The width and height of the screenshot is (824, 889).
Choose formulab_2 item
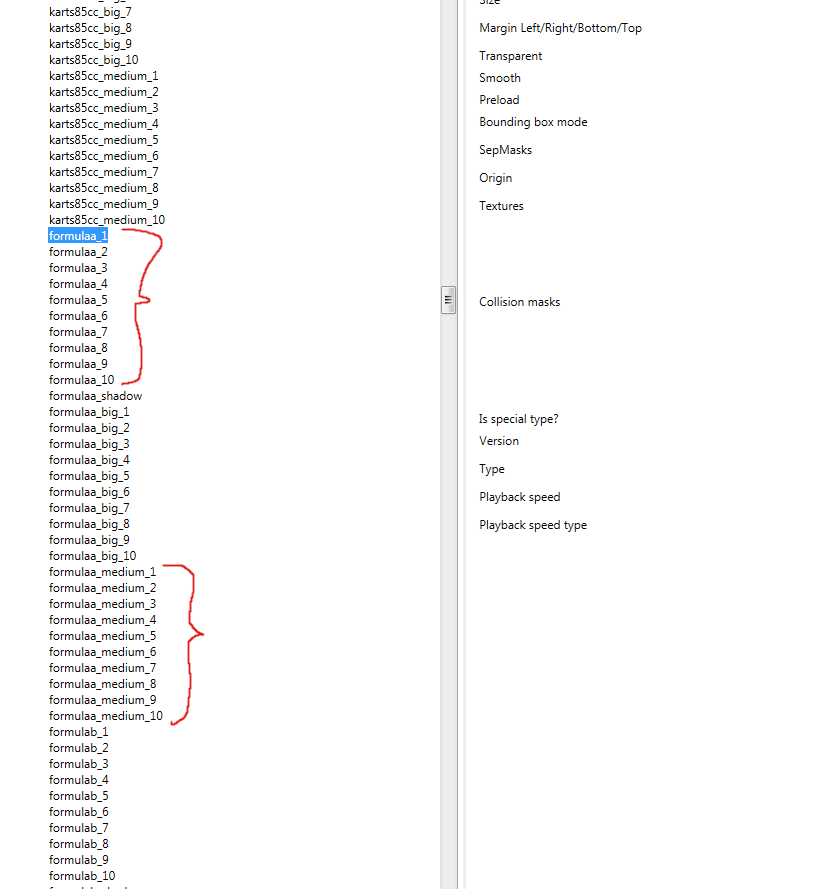point(79,748)
